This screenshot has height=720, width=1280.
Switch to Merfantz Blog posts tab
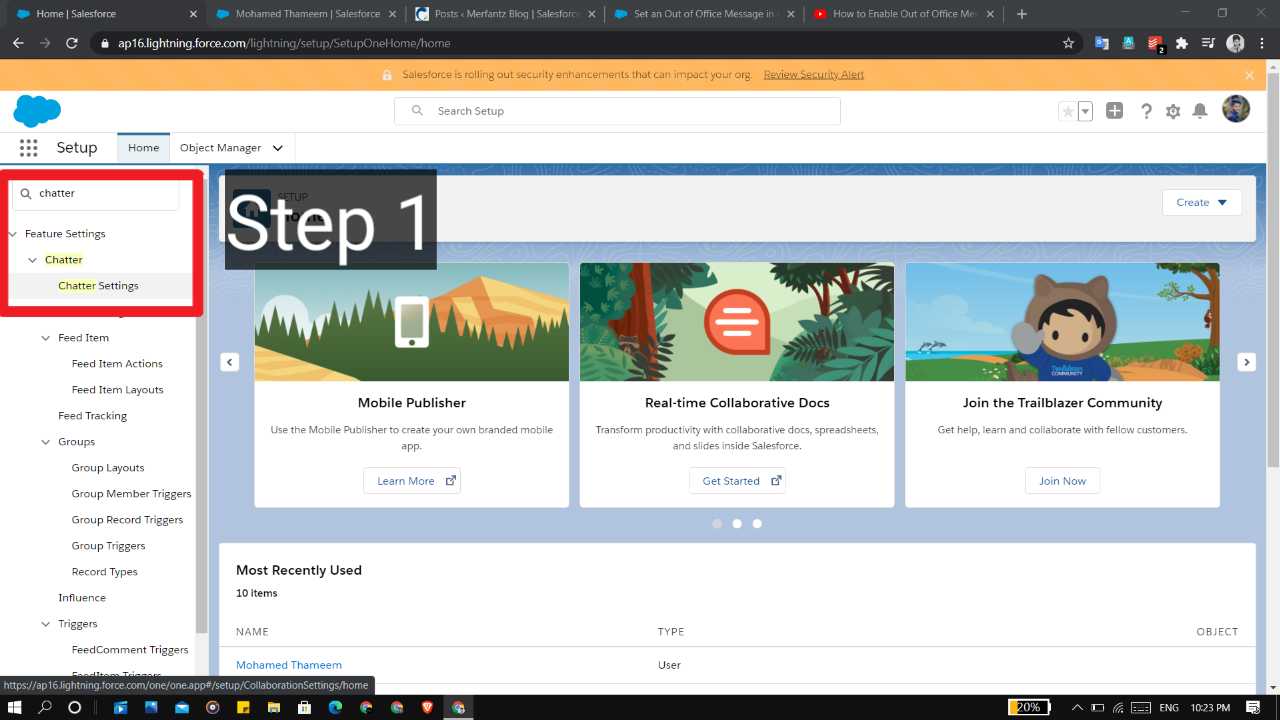506,14
